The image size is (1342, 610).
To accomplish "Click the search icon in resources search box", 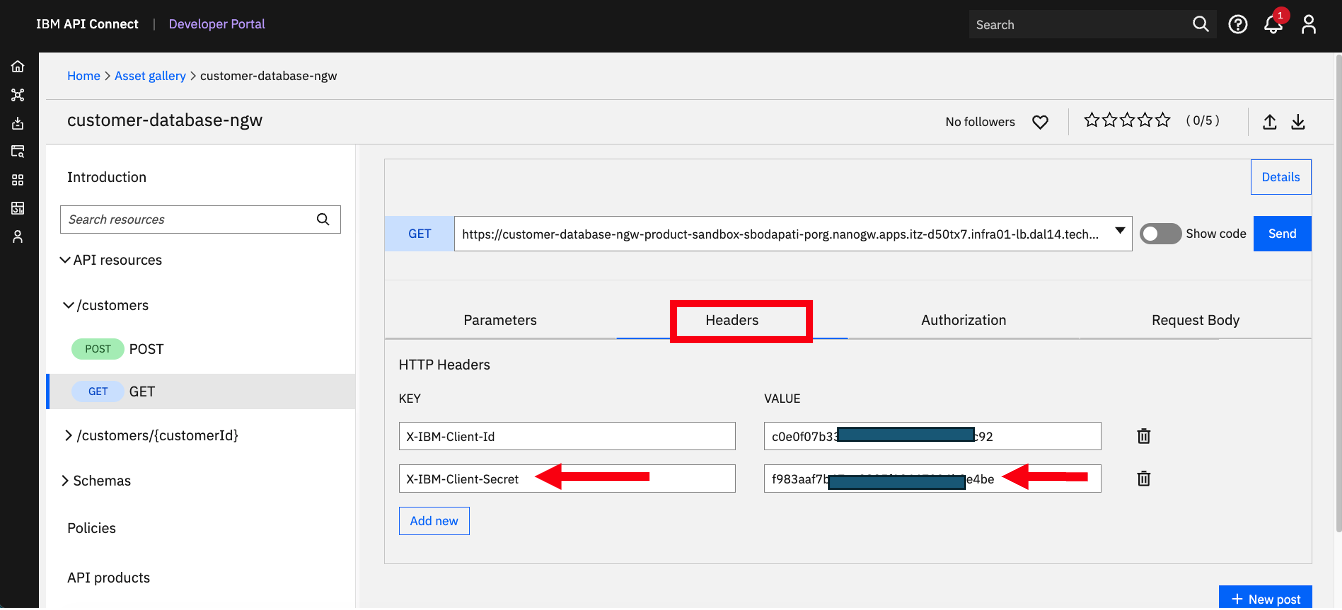I will click(x=323, y=219).
